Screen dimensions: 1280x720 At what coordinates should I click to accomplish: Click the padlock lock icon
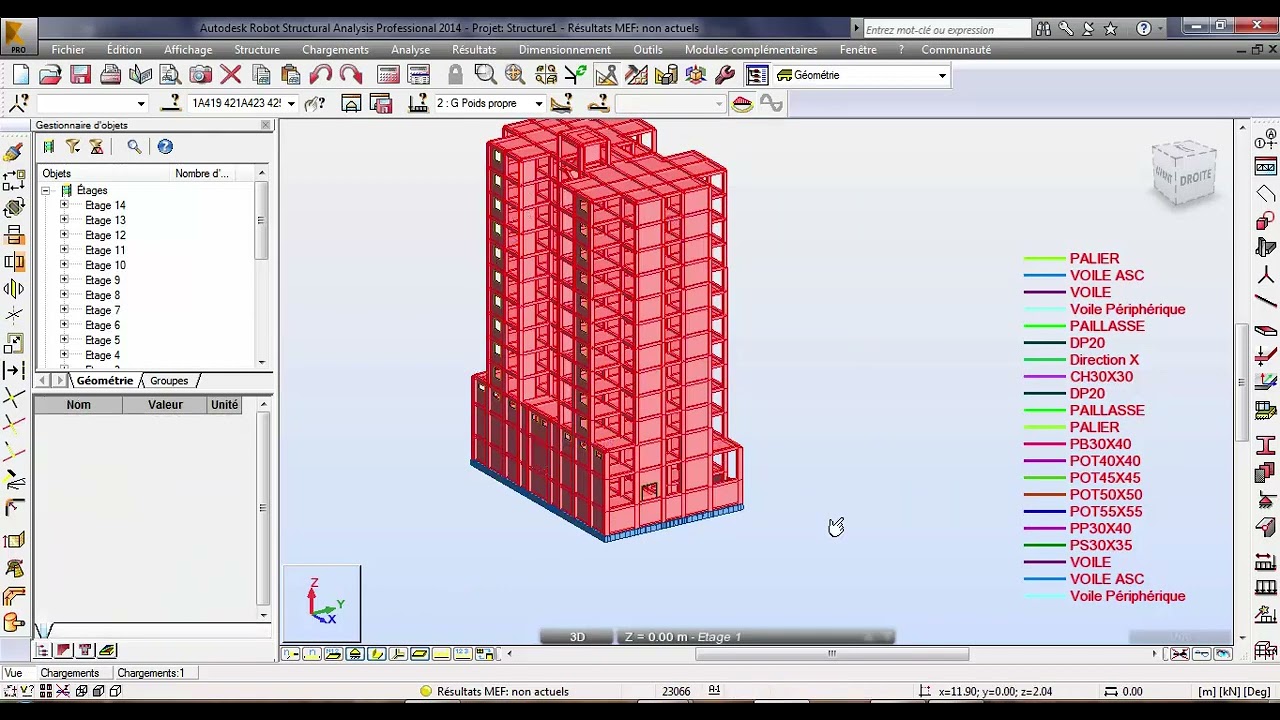click(455, 75)
